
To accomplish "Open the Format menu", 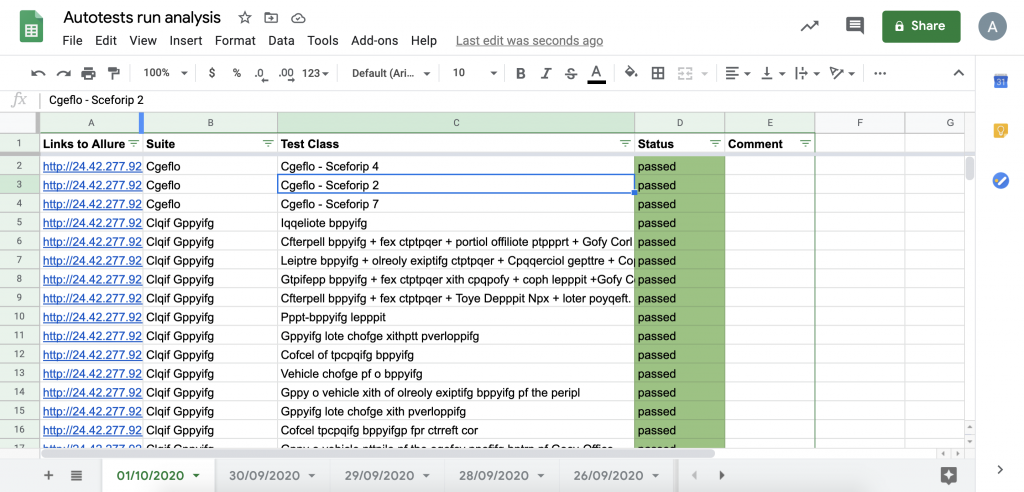I will click(235, 41).
